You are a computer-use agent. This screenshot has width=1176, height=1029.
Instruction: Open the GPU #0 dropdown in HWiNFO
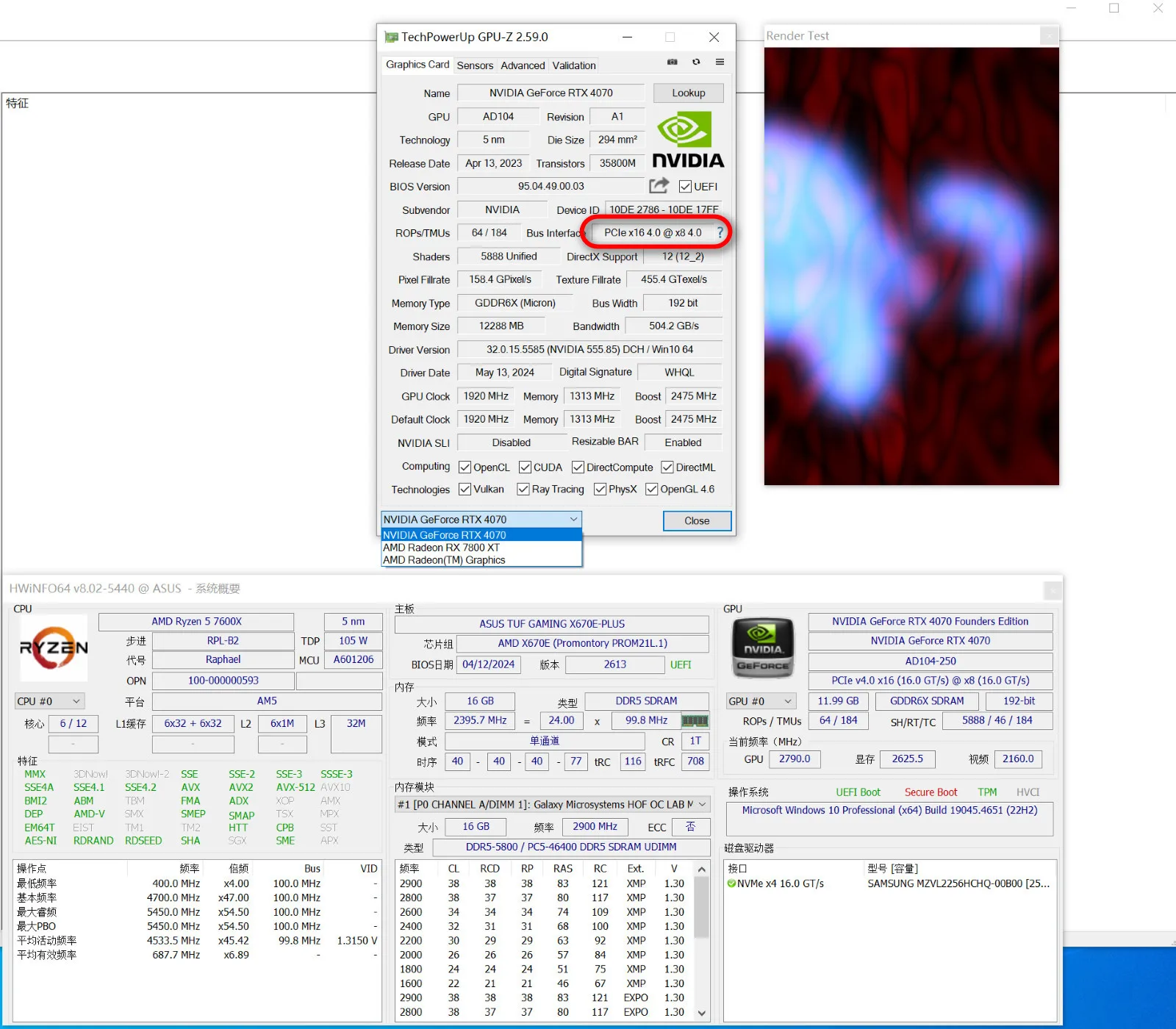(761, 701)
